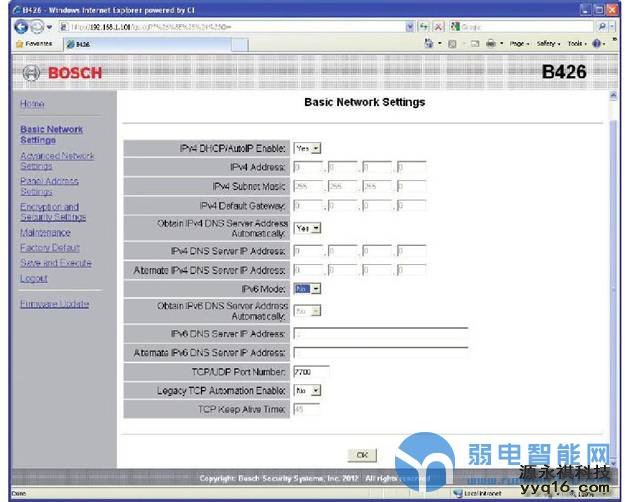Click the OK button
The width and height of the screenshot is (625, 502).
click(x=362, y=455)
